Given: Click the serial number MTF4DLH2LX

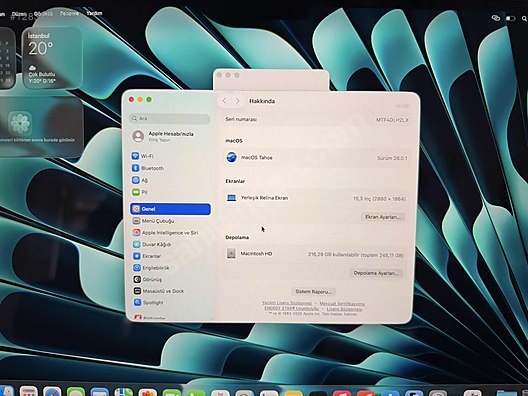Looking at the screenshot, I should [392, 120].
